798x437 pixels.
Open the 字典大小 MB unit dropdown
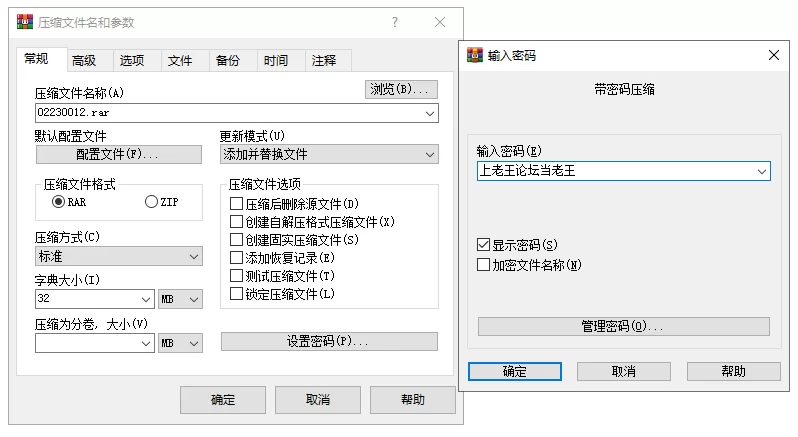pos(180,299)
